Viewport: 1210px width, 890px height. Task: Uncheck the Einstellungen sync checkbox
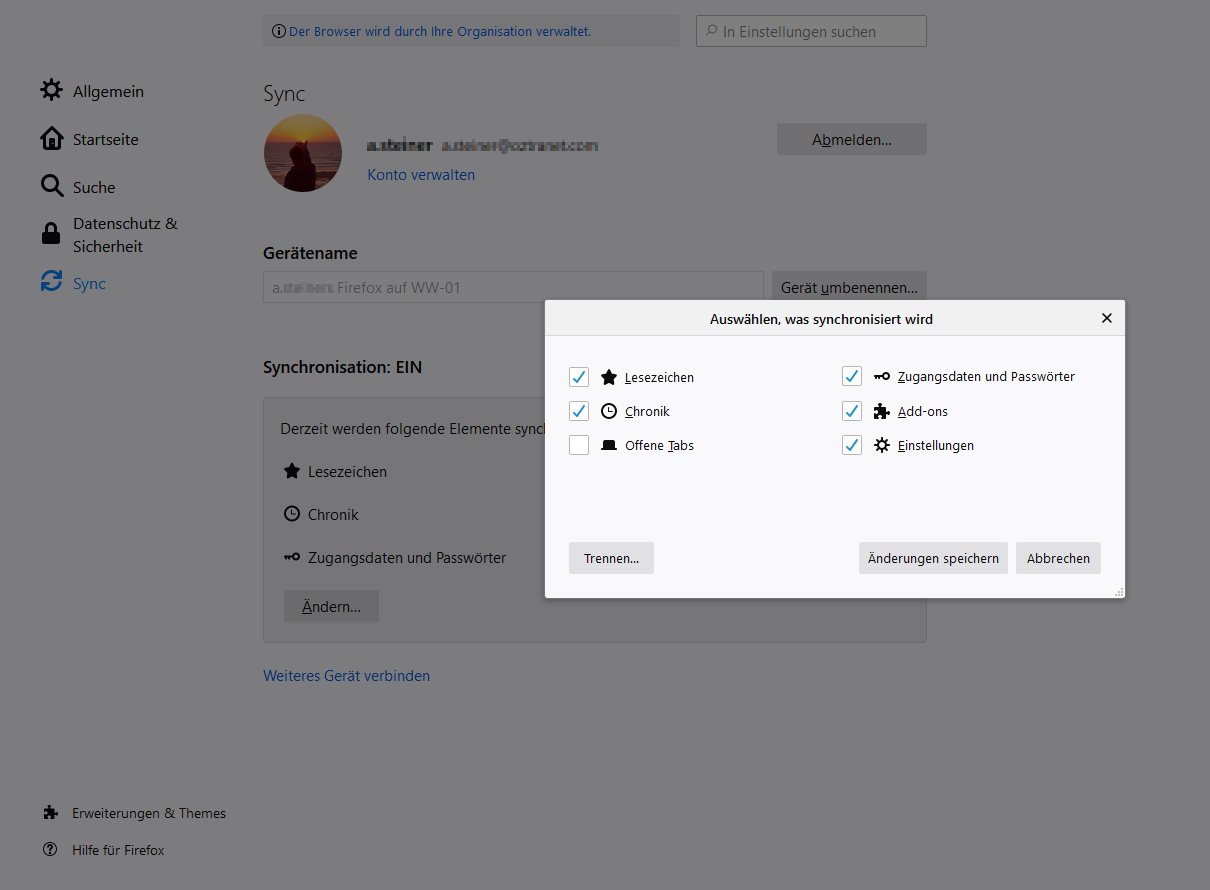[x=852, y=445]
